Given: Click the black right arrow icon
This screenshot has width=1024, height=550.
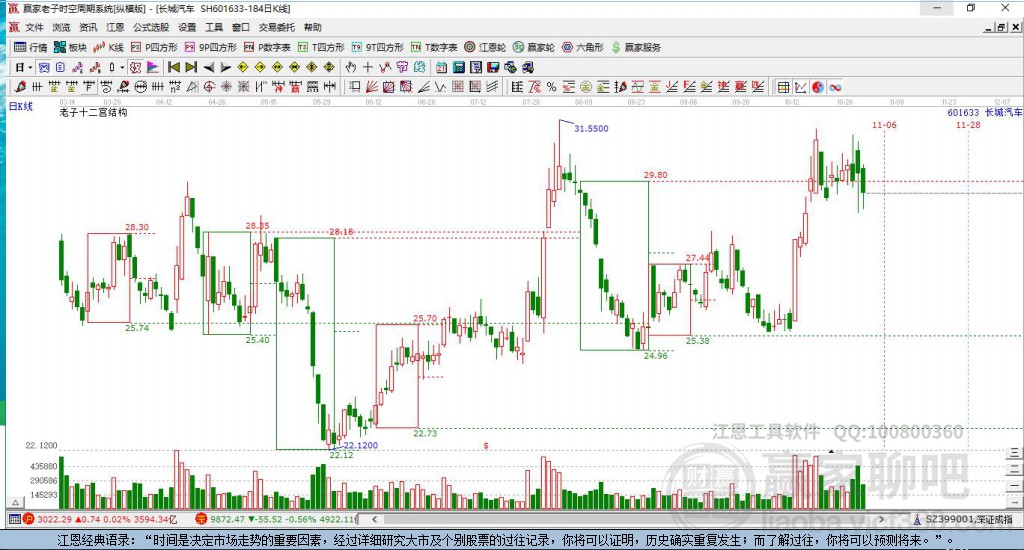Looking at the screenshot, I should coord(226,67).
